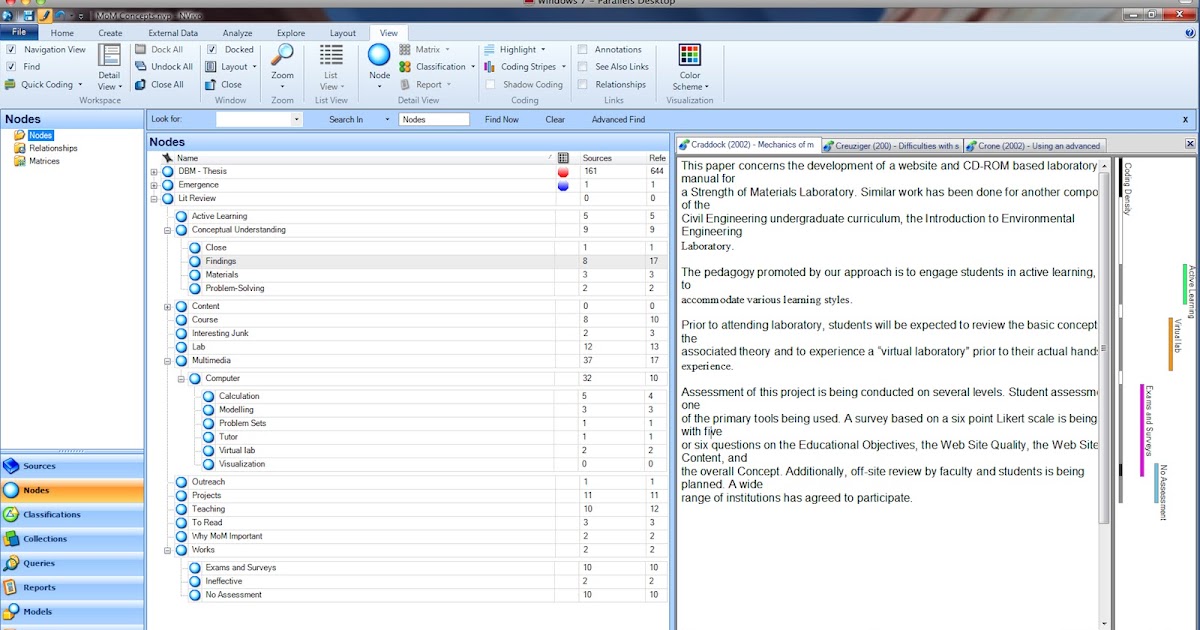Switch to the External Data tab

[173, 33]
